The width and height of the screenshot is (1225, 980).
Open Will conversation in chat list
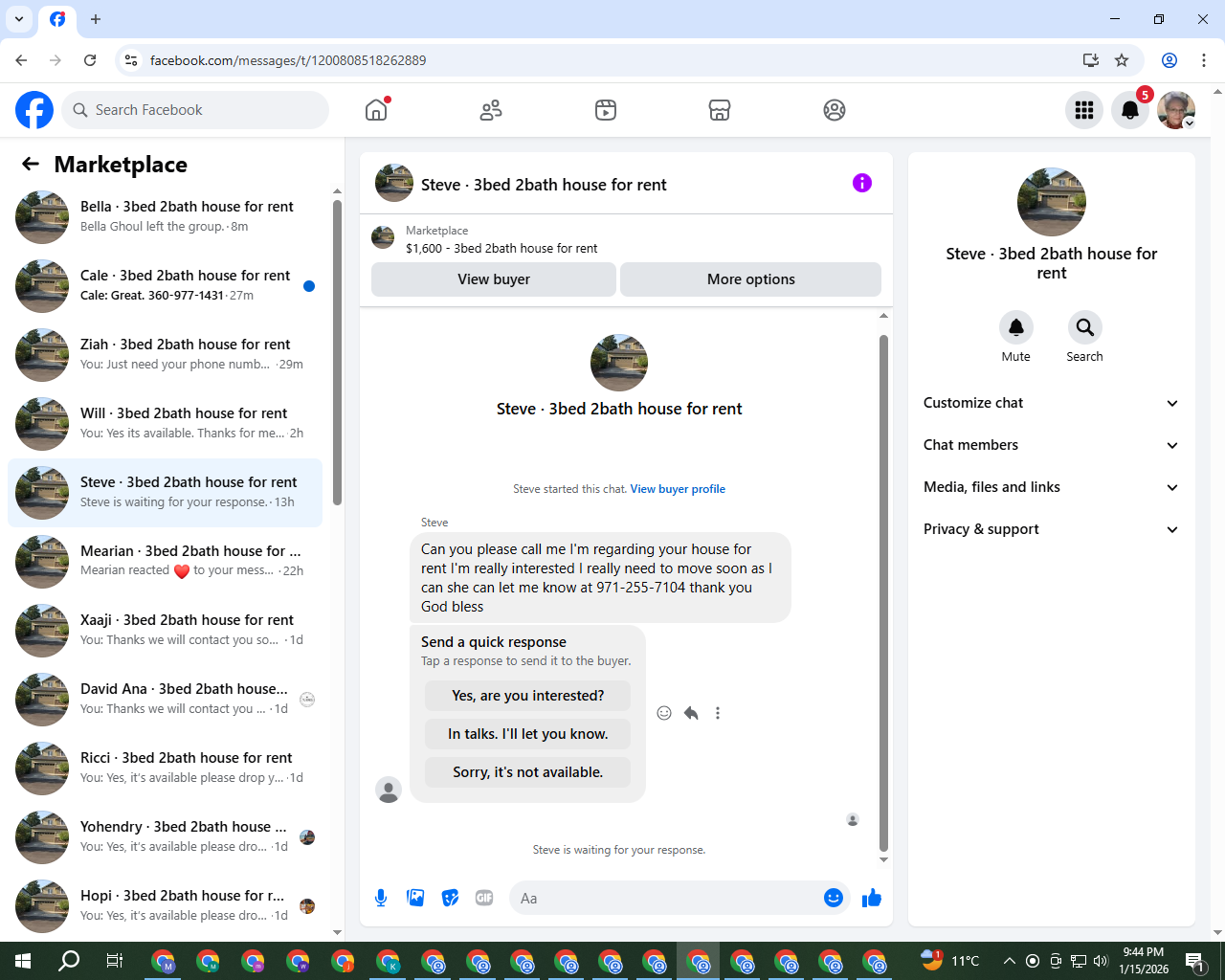[x=165, y=423]
